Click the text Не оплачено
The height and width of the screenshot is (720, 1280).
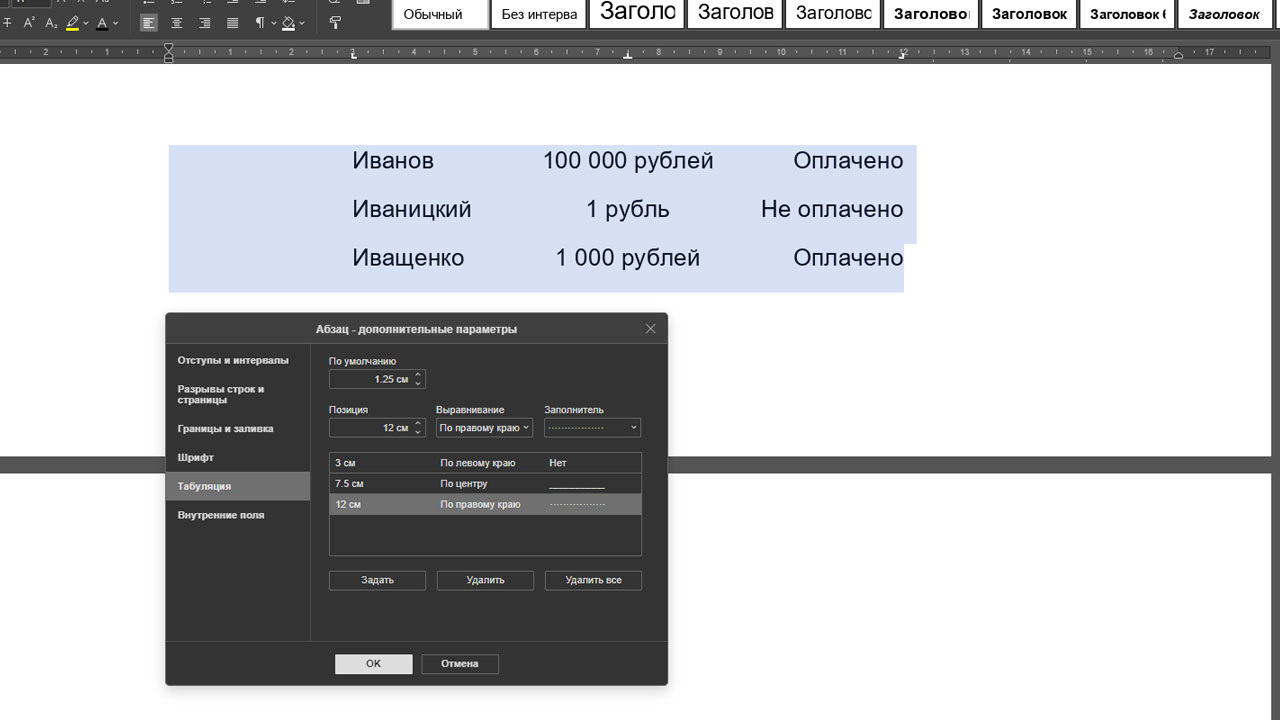[832, 210]
